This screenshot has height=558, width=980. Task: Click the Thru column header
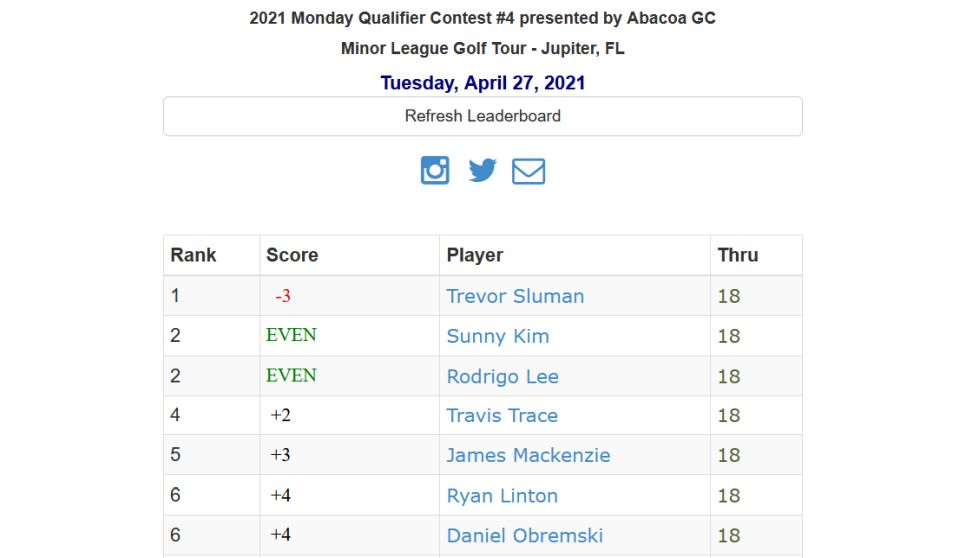[x=738, y=255]
